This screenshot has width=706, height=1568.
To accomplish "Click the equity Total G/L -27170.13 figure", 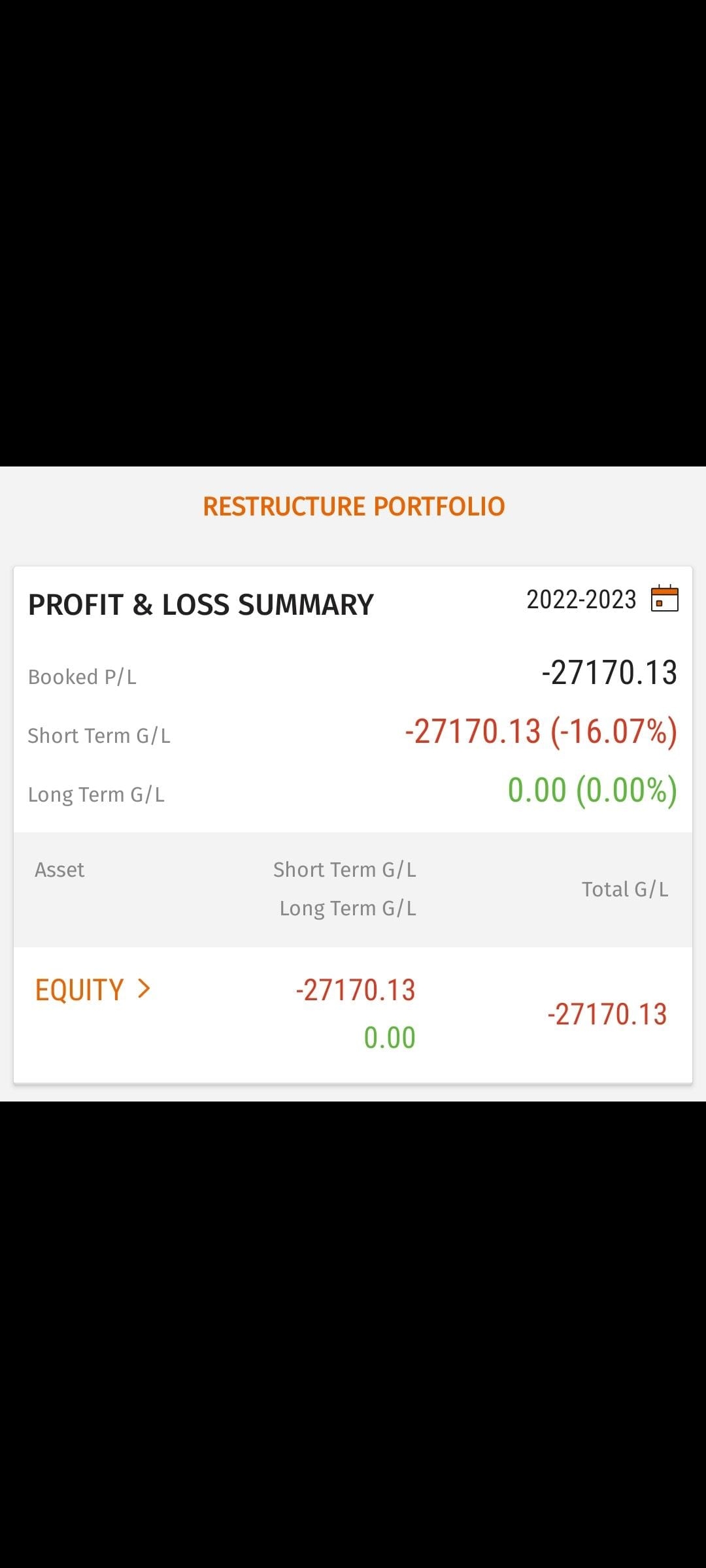I will click(607, 1015).
